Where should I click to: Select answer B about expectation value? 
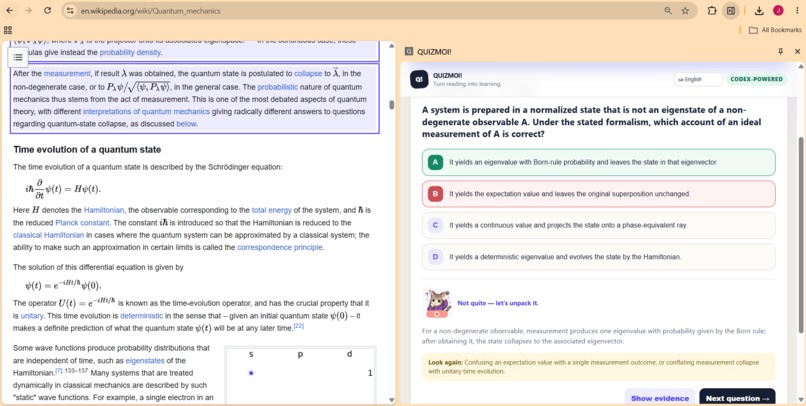pos(598,194)
